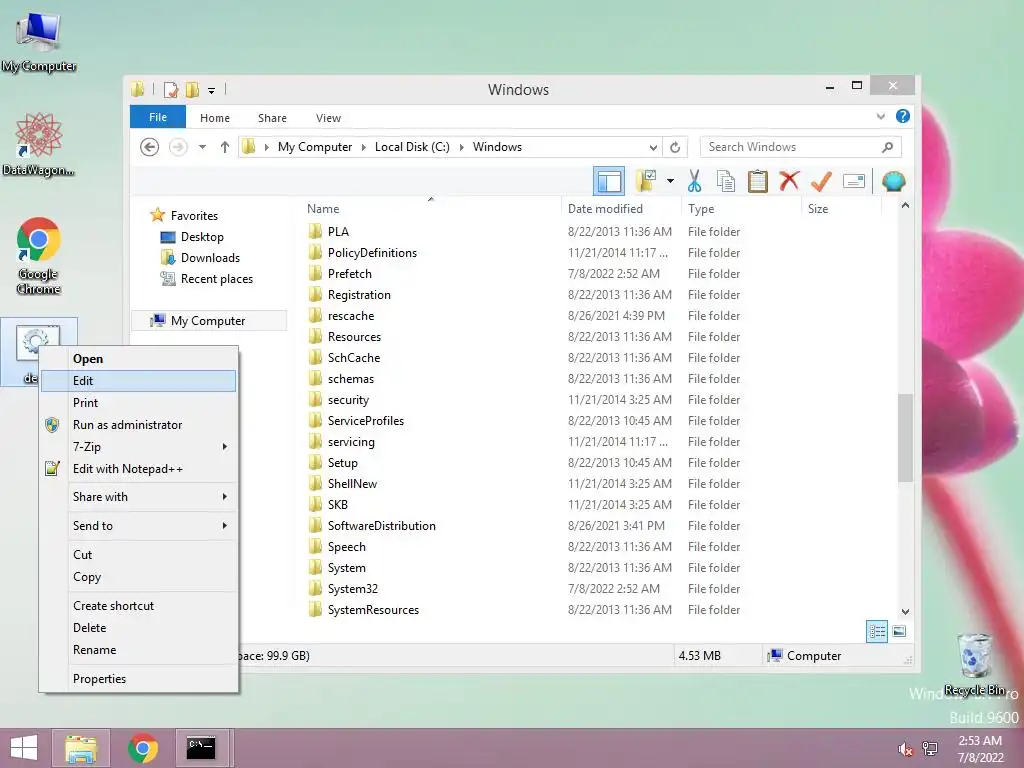Click Local Disk (C:) breadcrumb
The width and height of the screenshot is (1024, 768).
412,147
